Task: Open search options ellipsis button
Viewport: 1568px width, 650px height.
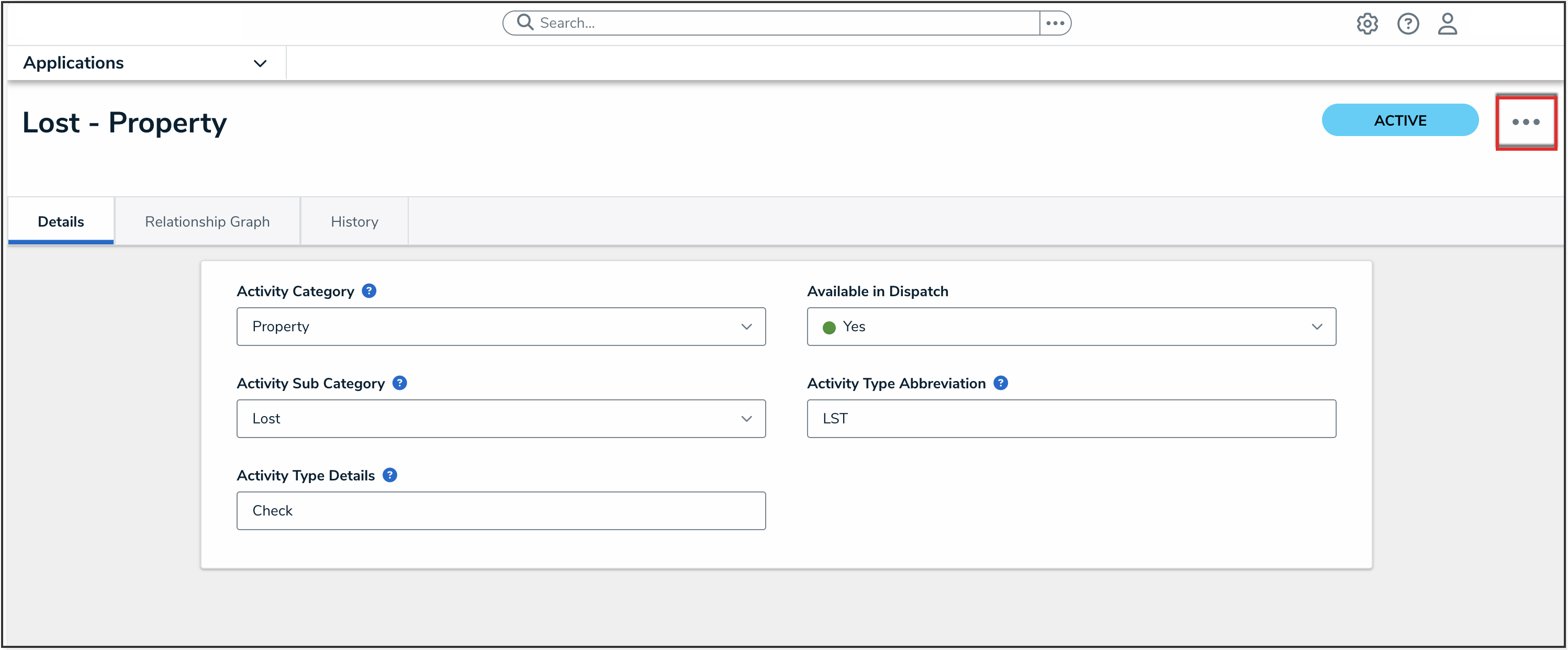Action: pos(1055,23)
